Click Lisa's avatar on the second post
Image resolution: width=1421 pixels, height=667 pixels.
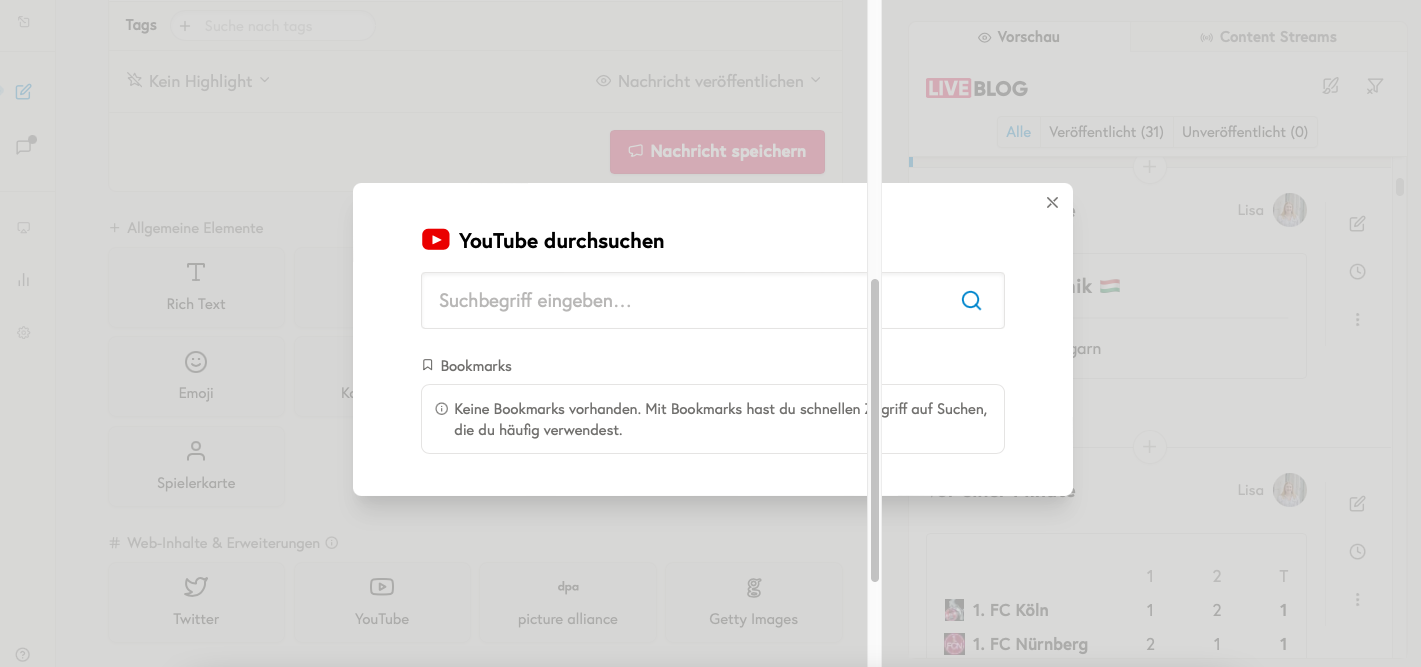[x=1290, y=490]
